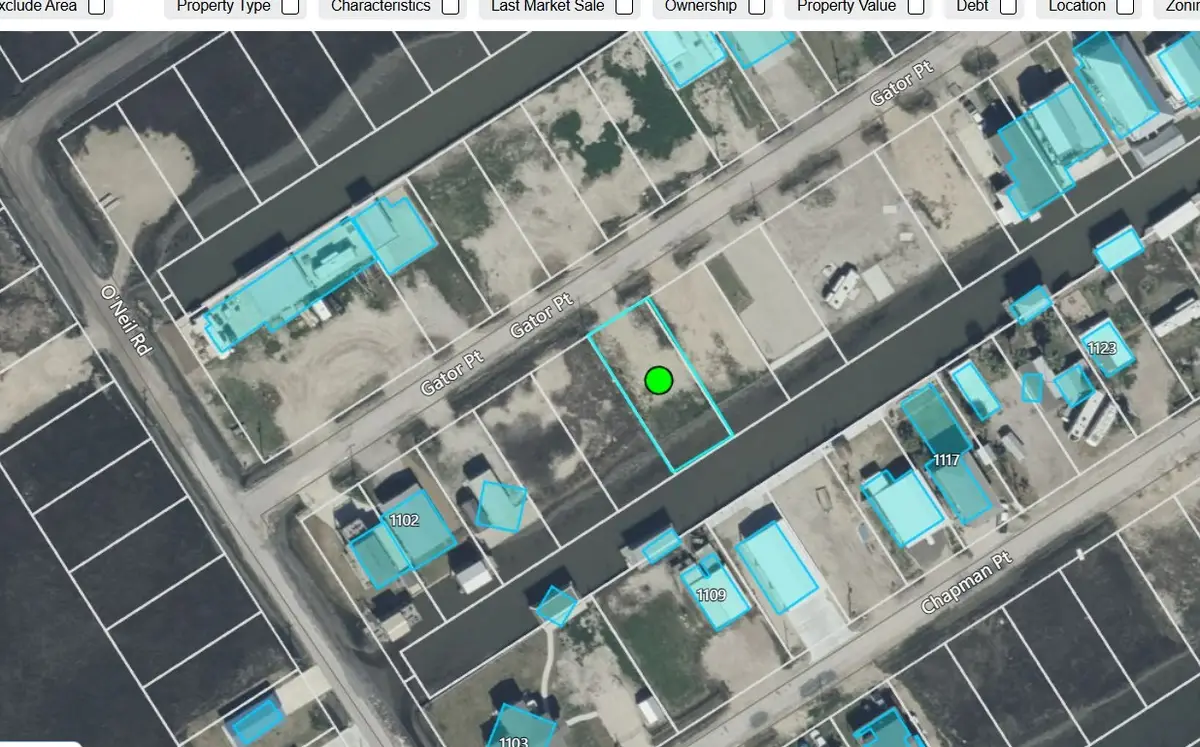Screen dimensions: 1200x747
Task: Toggle the Characteristics checkbox
Action: (x=451, y=7)
